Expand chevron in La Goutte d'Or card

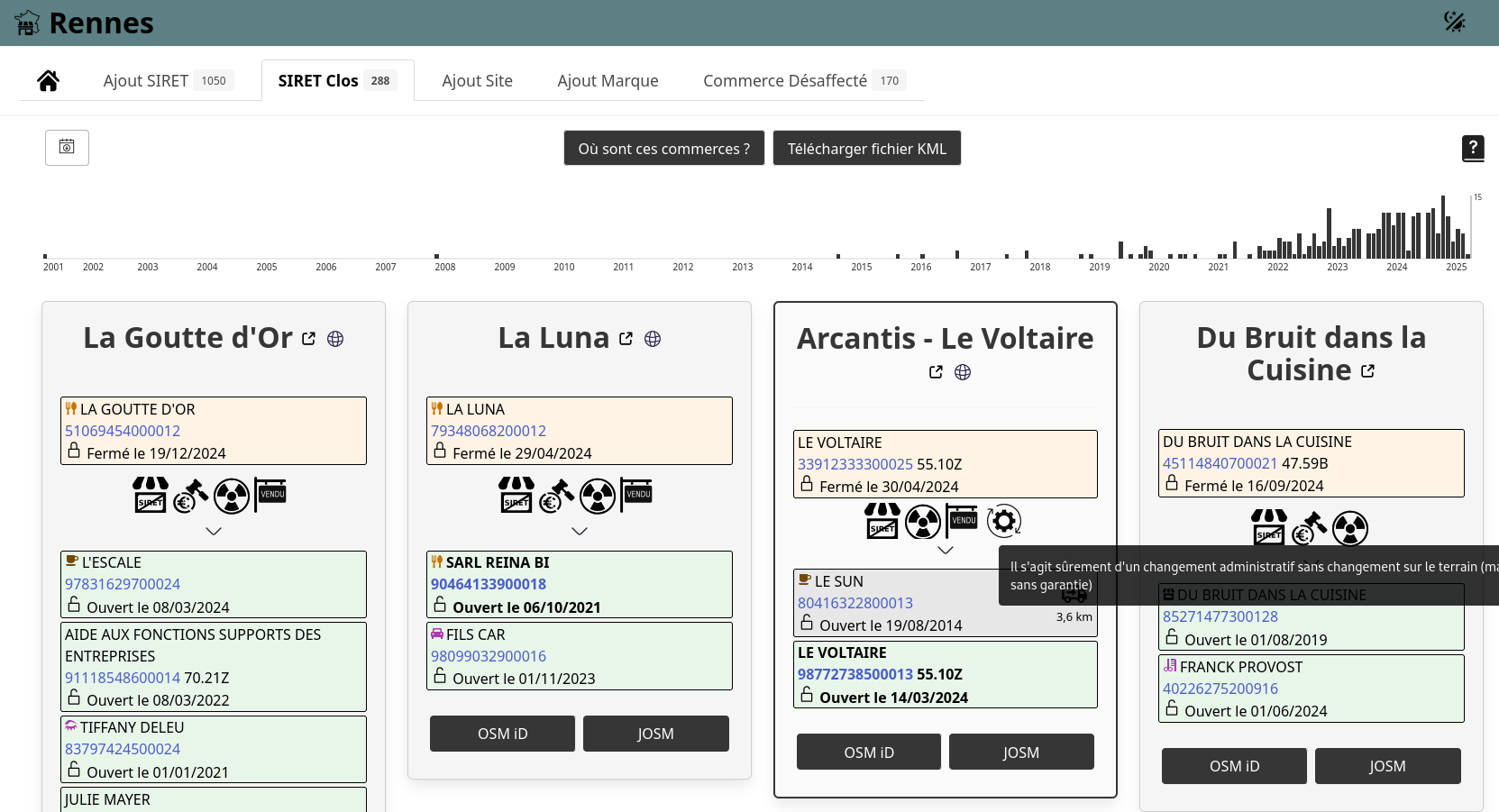[214, 532]
